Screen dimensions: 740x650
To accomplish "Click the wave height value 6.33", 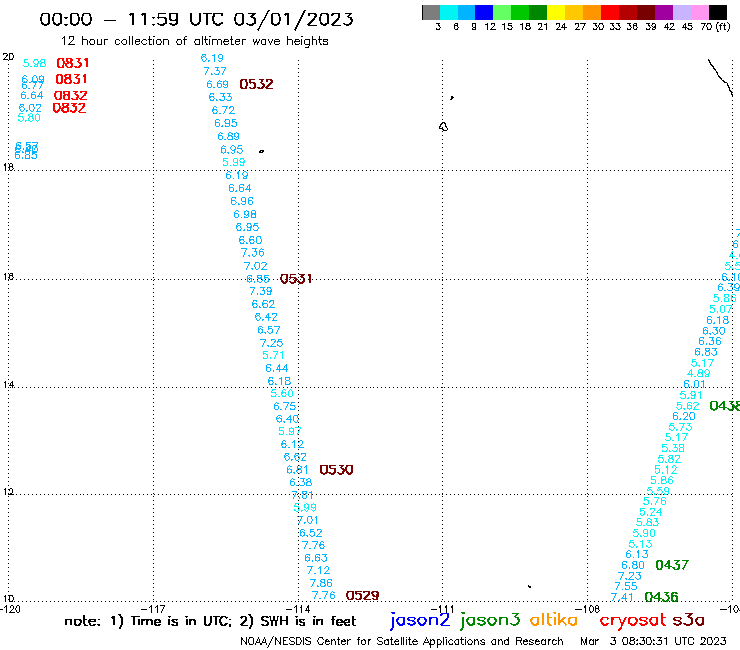I will point(220,97).
